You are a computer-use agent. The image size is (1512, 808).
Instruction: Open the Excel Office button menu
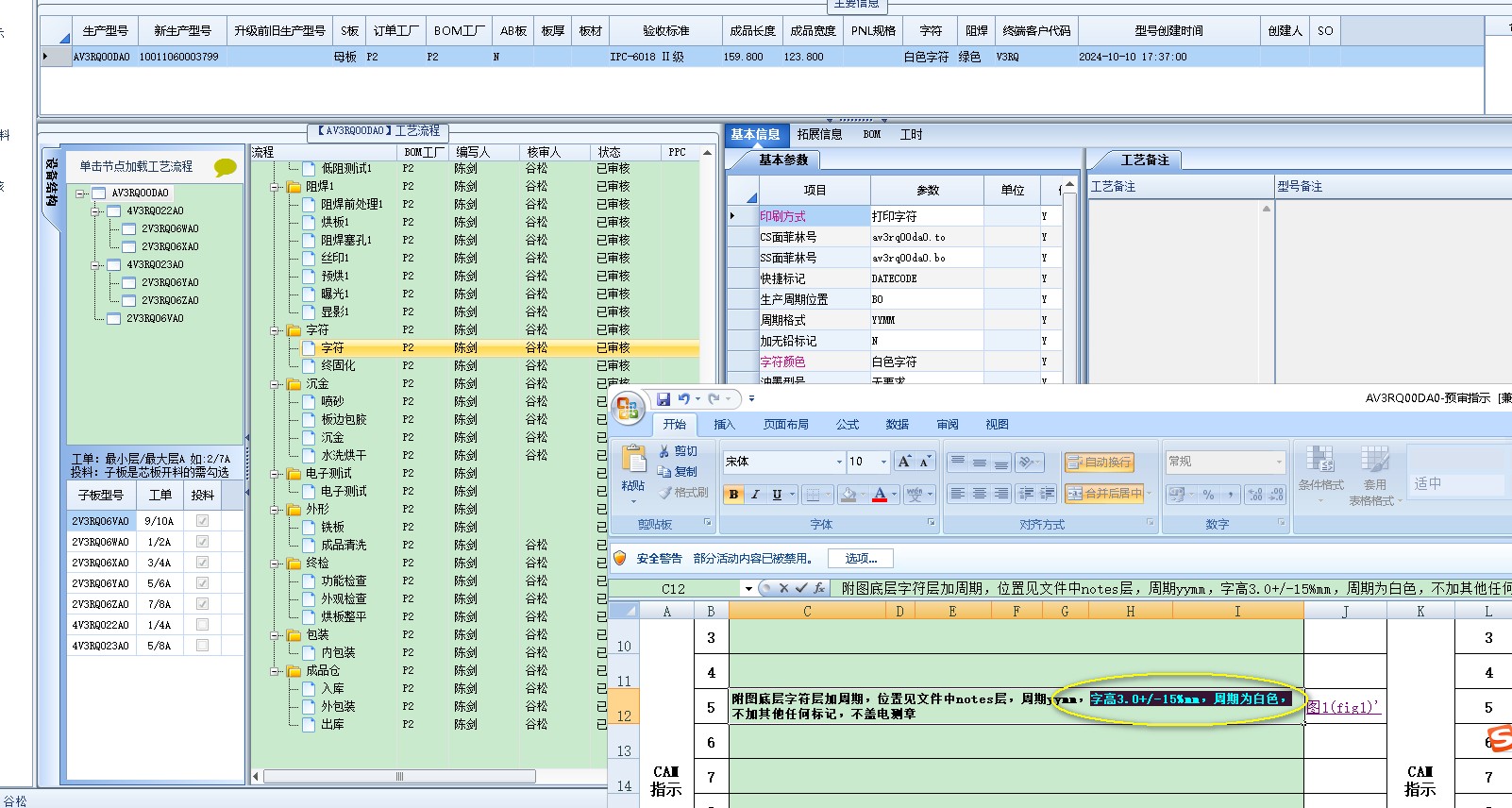pyautogui.click(x=627, y=407)
